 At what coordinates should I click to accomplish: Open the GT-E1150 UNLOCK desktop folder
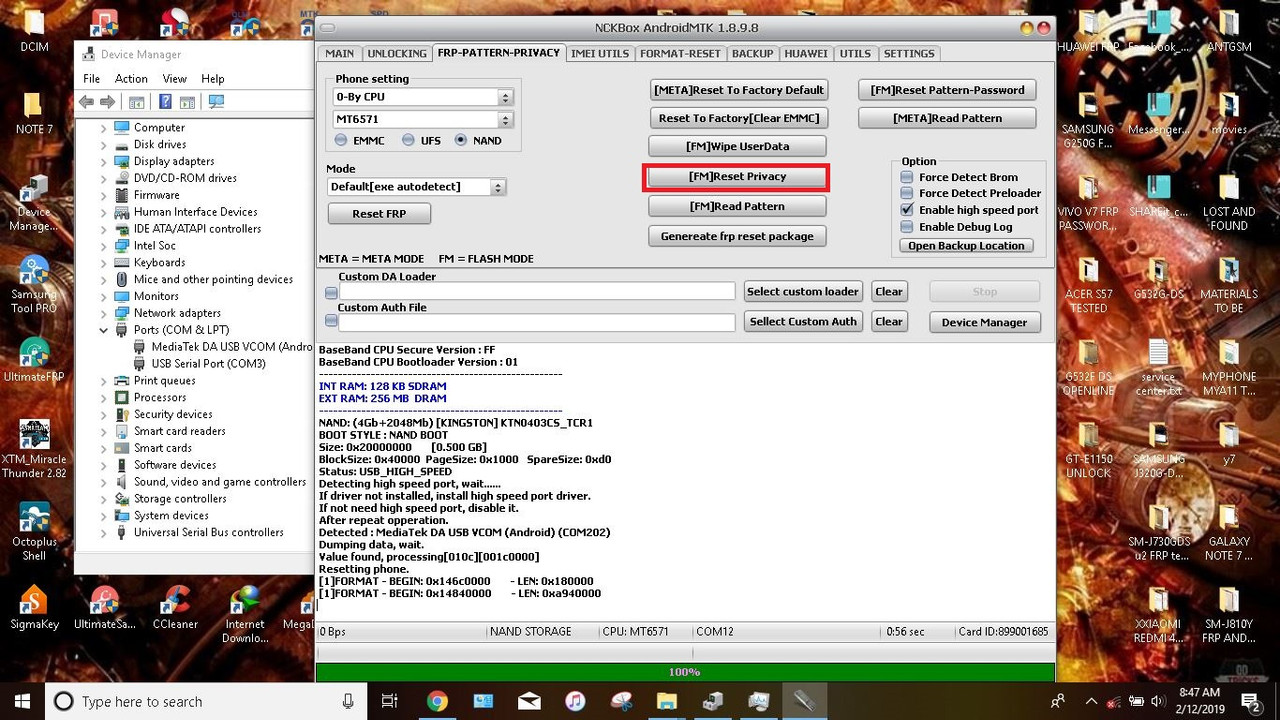pyautogui.click(x=1088, y=450)
